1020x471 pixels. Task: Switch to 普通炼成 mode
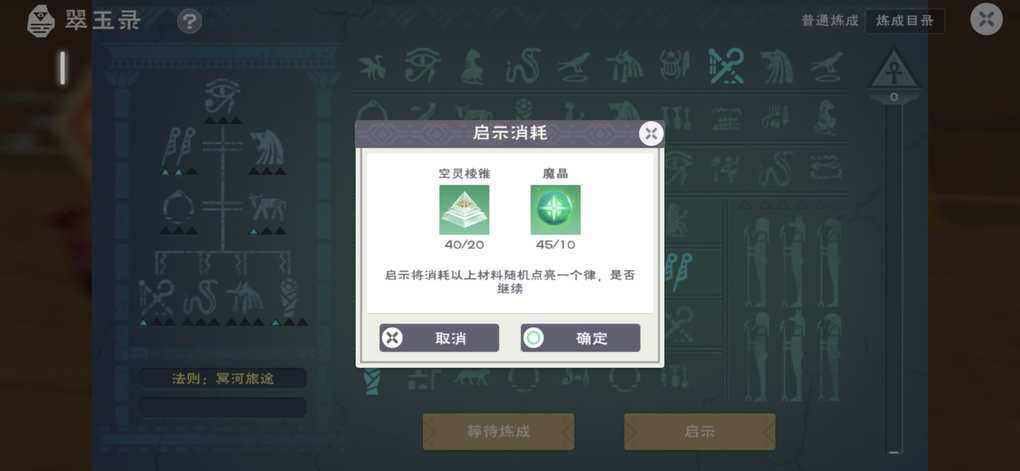830,21
